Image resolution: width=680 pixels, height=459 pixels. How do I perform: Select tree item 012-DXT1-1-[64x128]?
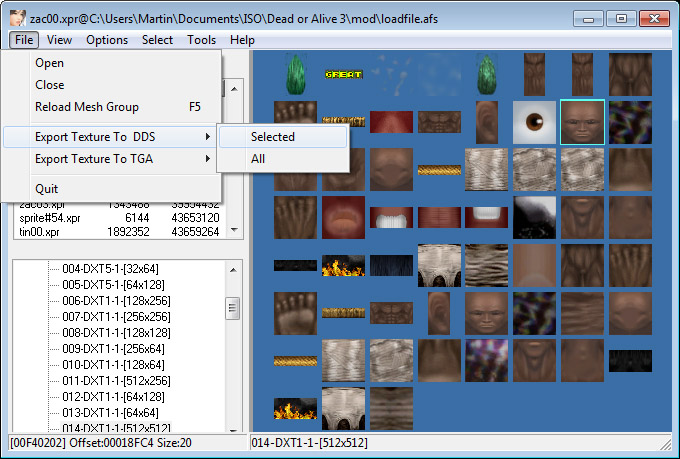114,397
